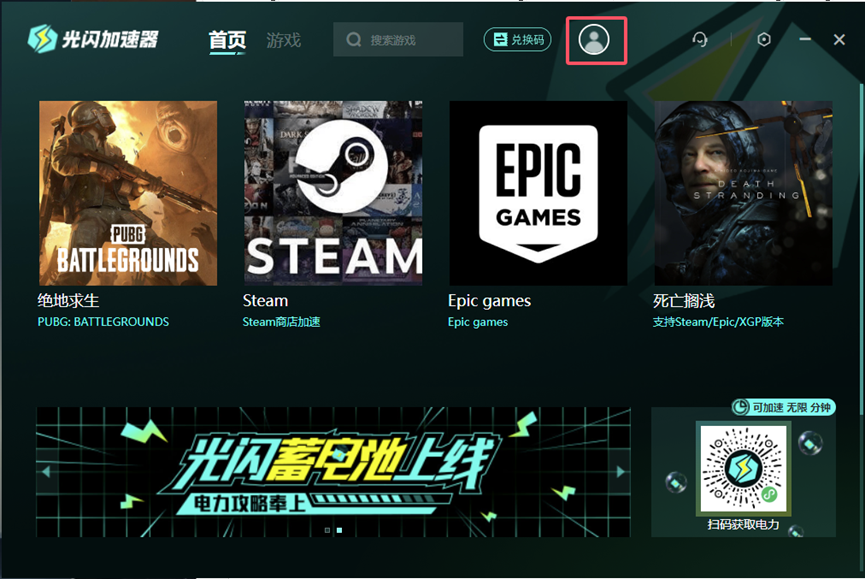Open the user account avatar
Screen dimensions: 865x579
point(594,40)
